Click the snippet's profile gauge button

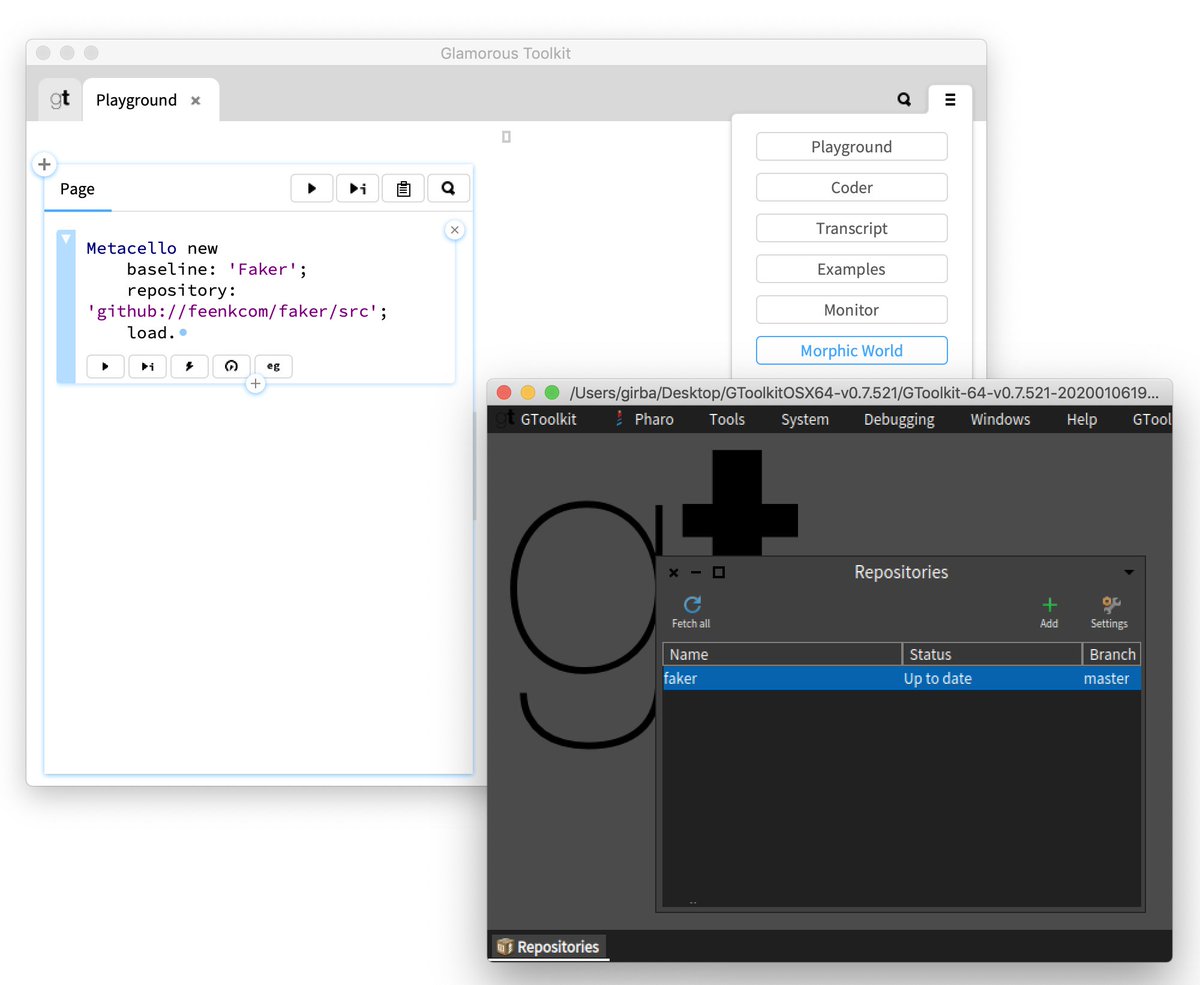coord(231,366)
